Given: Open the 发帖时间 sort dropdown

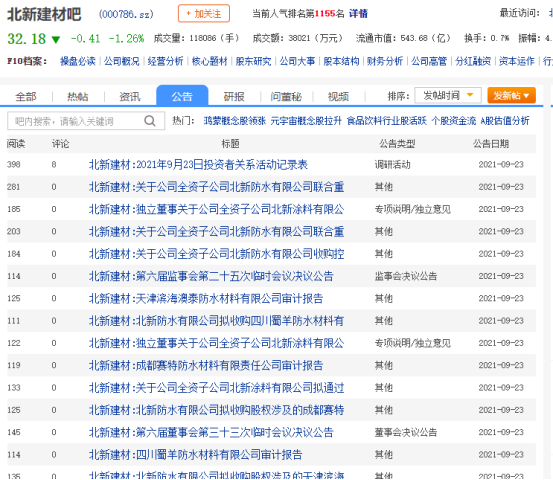Looking at the screenshot, I should pyautogui.click(x=448, y=95).
